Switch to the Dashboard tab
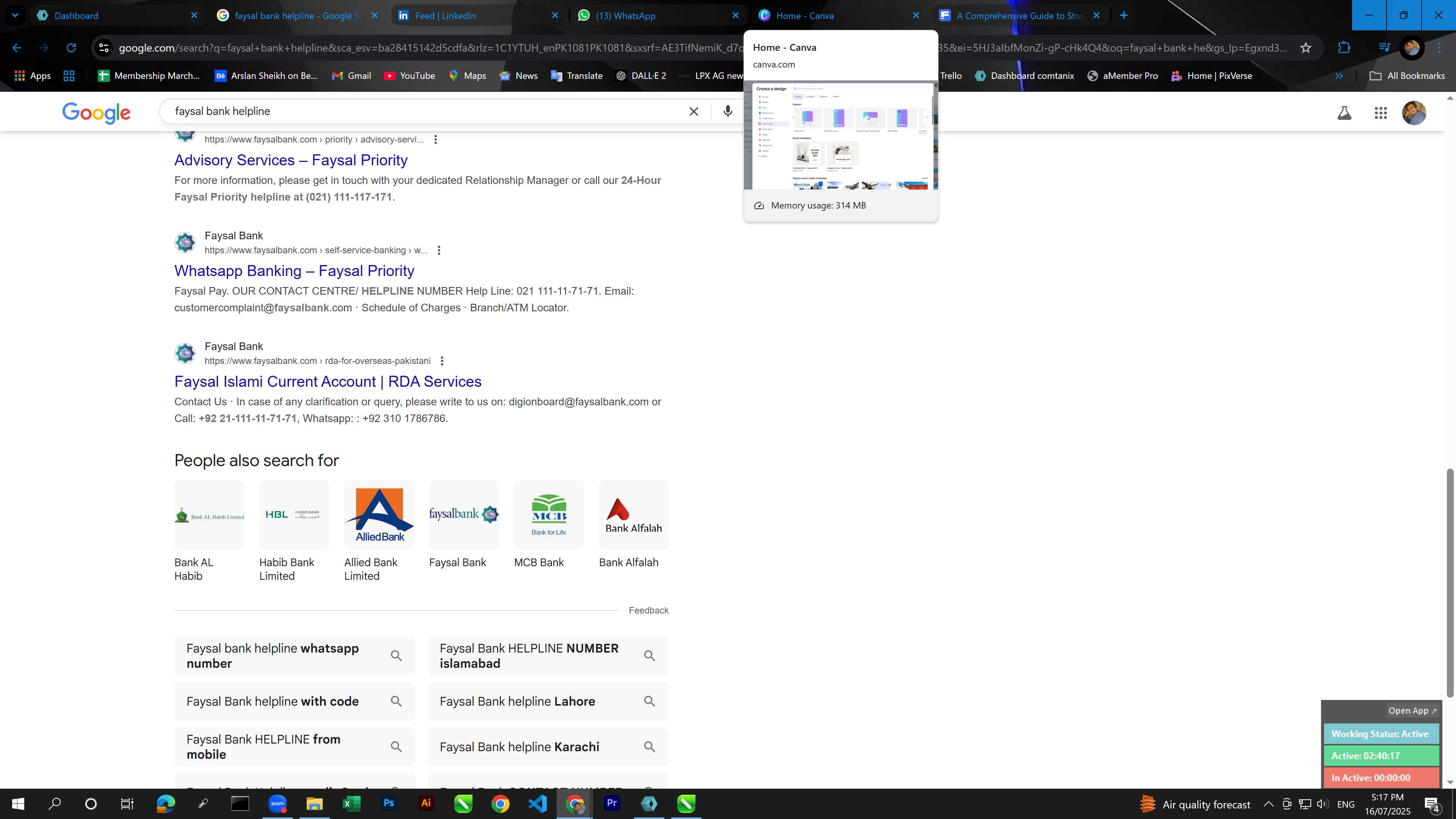Viewport: 1456px width, 819px height. click(x=116, y=15)
